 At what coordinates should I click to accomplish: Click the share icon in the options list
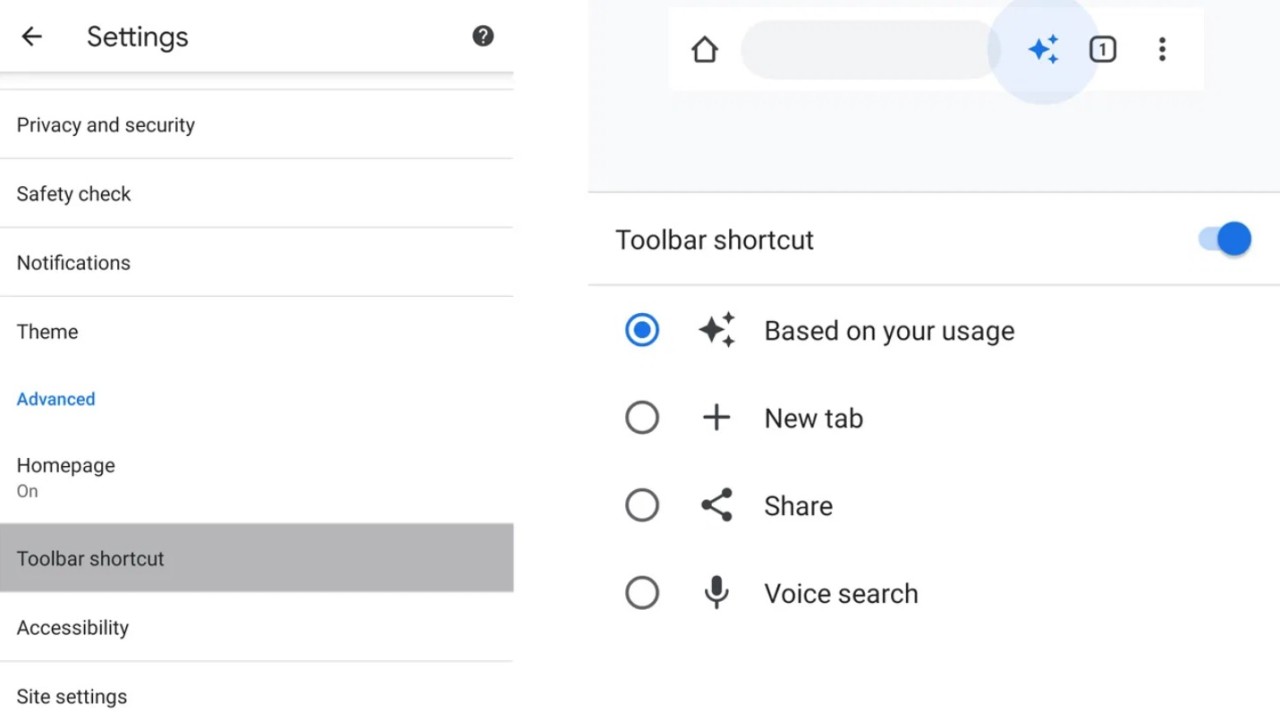pyautogui.click(x=716, y=506)
